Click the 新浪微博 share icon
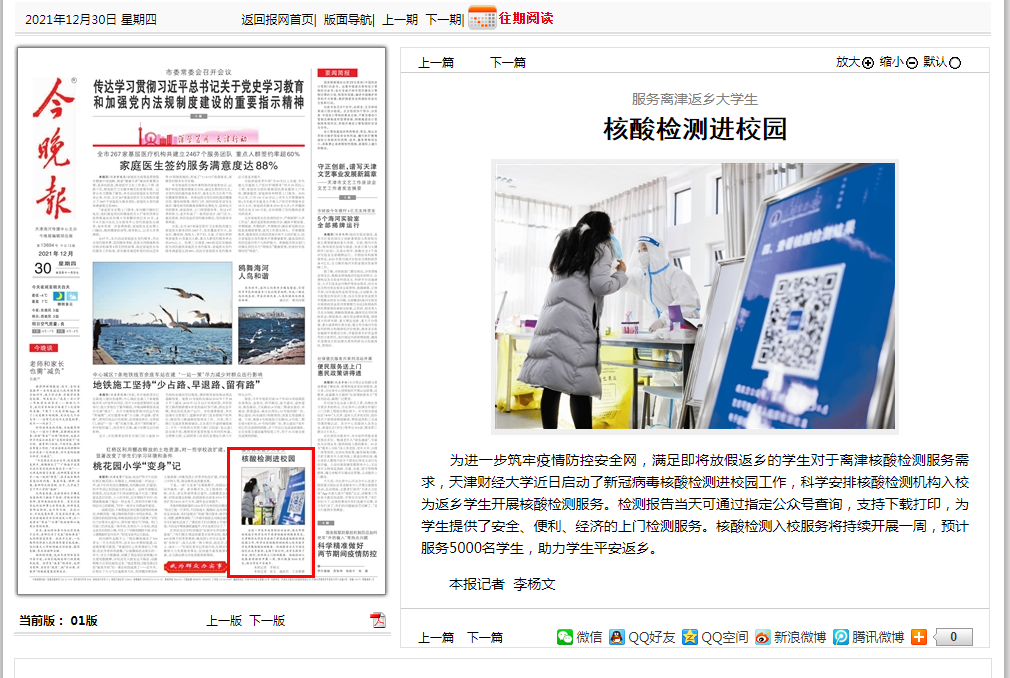 763,637
